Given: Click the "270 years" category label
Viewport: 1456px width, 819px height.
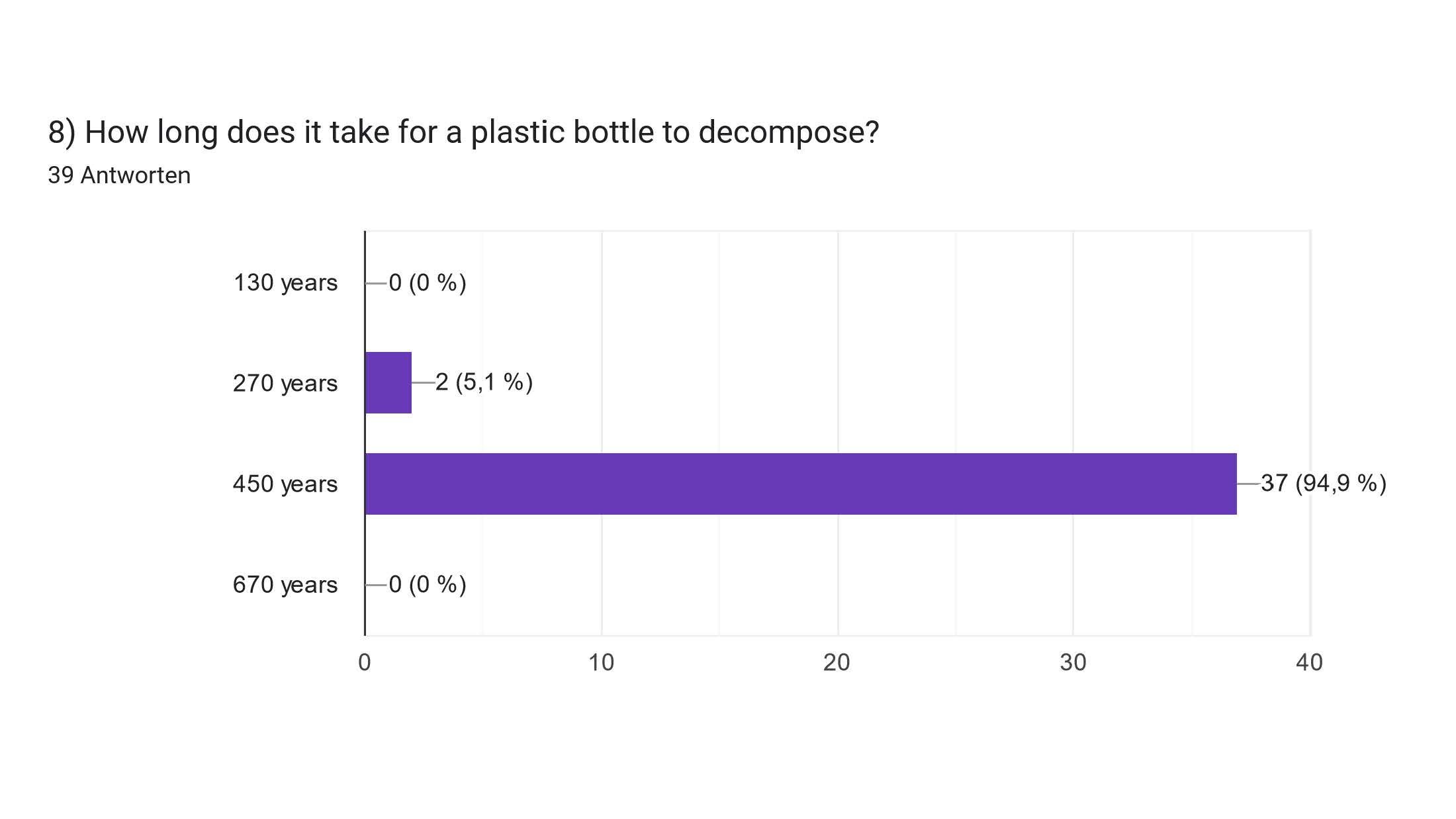Looking at the screenshot, I should tap(285, 384).
